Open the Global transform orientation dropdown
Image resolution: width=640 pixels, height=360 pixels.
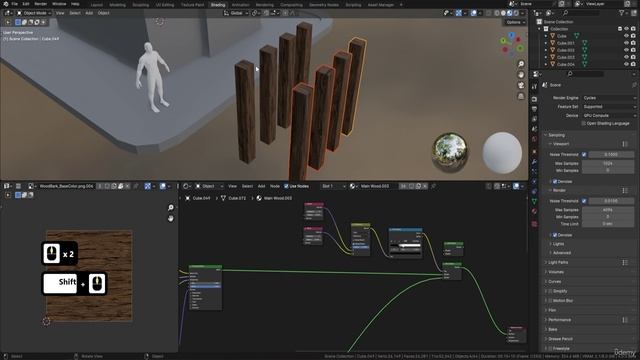coord(236,13)
